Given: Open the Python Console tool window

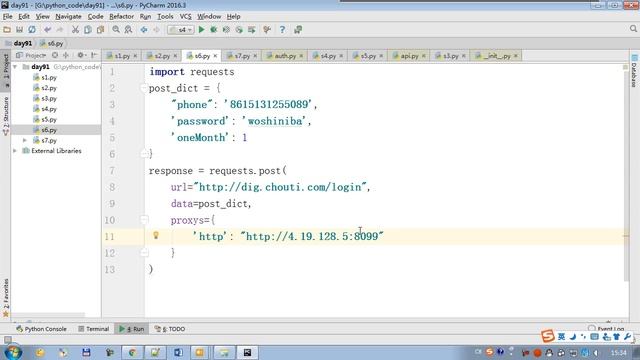Looking at the screenshot, I should click(x=41, y=329).
